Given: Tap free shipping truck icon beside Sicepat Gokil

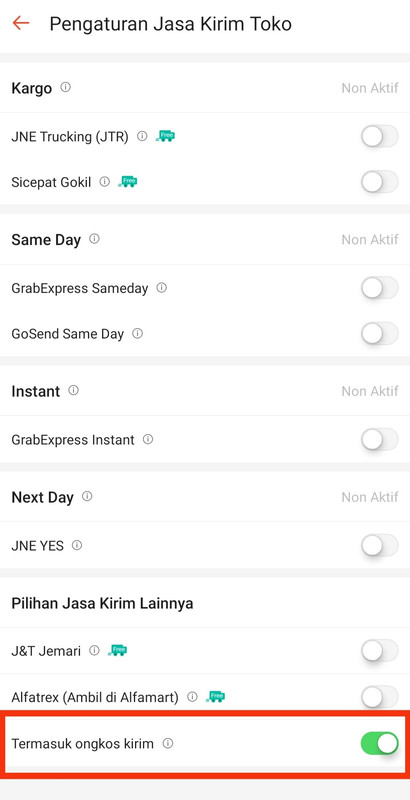Looking at the screenshot, I should pyautogui.click(x=128, y=181).
